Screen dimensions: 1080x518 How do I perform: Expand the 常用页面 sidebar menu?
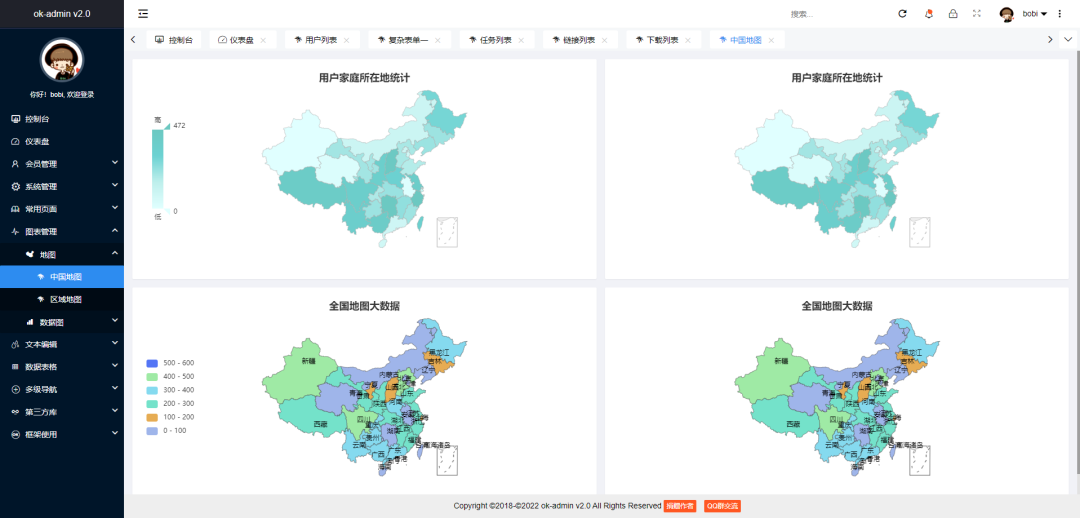click(62, 209)
